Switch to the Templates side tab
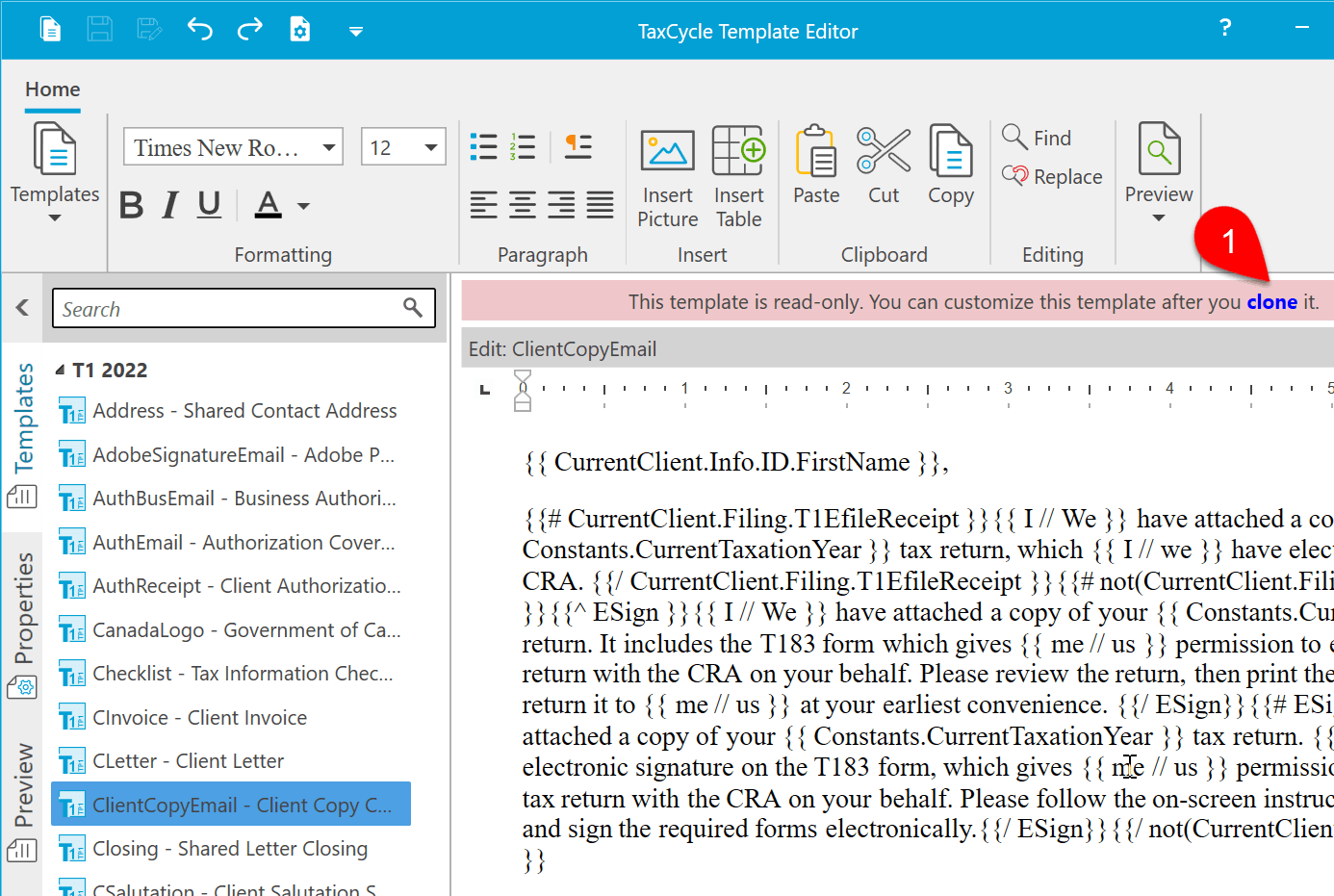The image size is (1334, 896). [23, 419]
